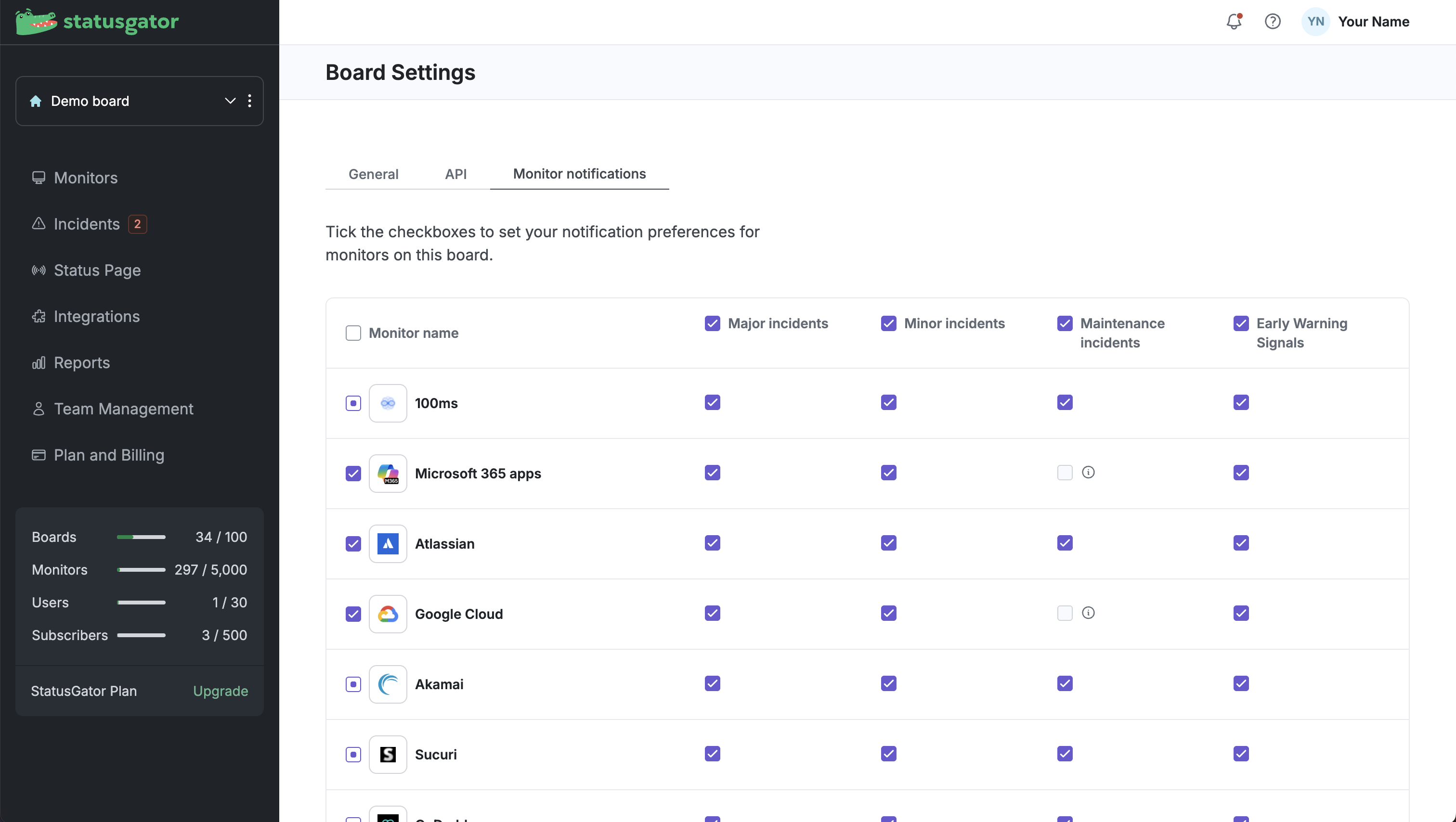The width and height of the screenshot is (1456, 822).
Task: Expand the Demo board dropdown chevron
Action: 230,101
